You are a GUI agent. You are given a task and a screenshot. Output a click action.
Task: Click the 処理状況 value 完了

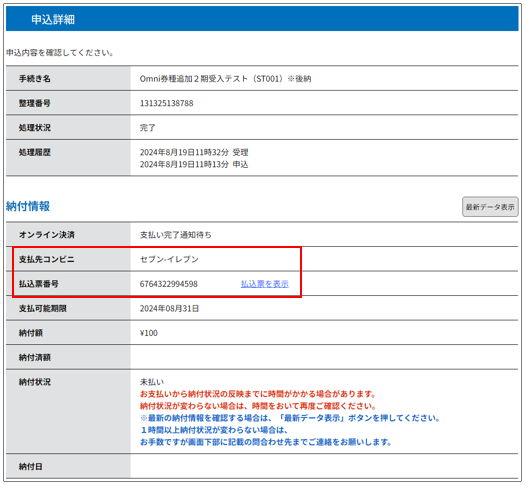148,127
